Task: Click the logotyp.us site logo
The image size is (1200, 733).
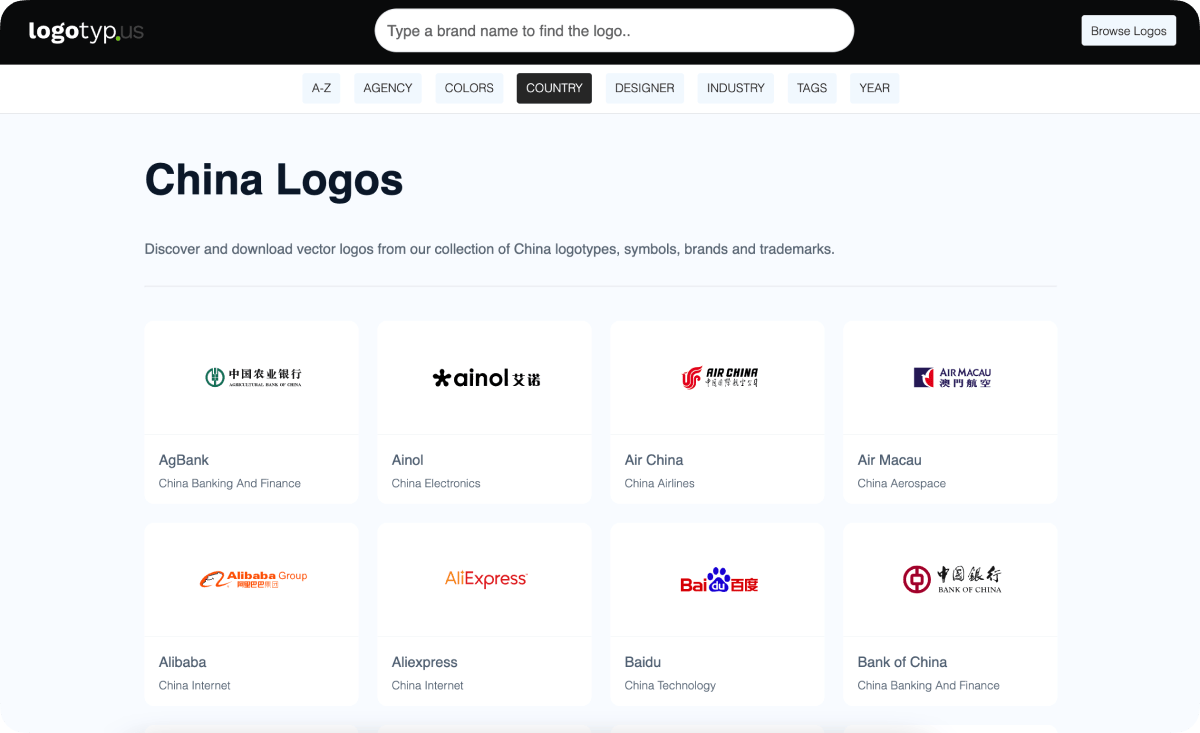Action: 86,31
